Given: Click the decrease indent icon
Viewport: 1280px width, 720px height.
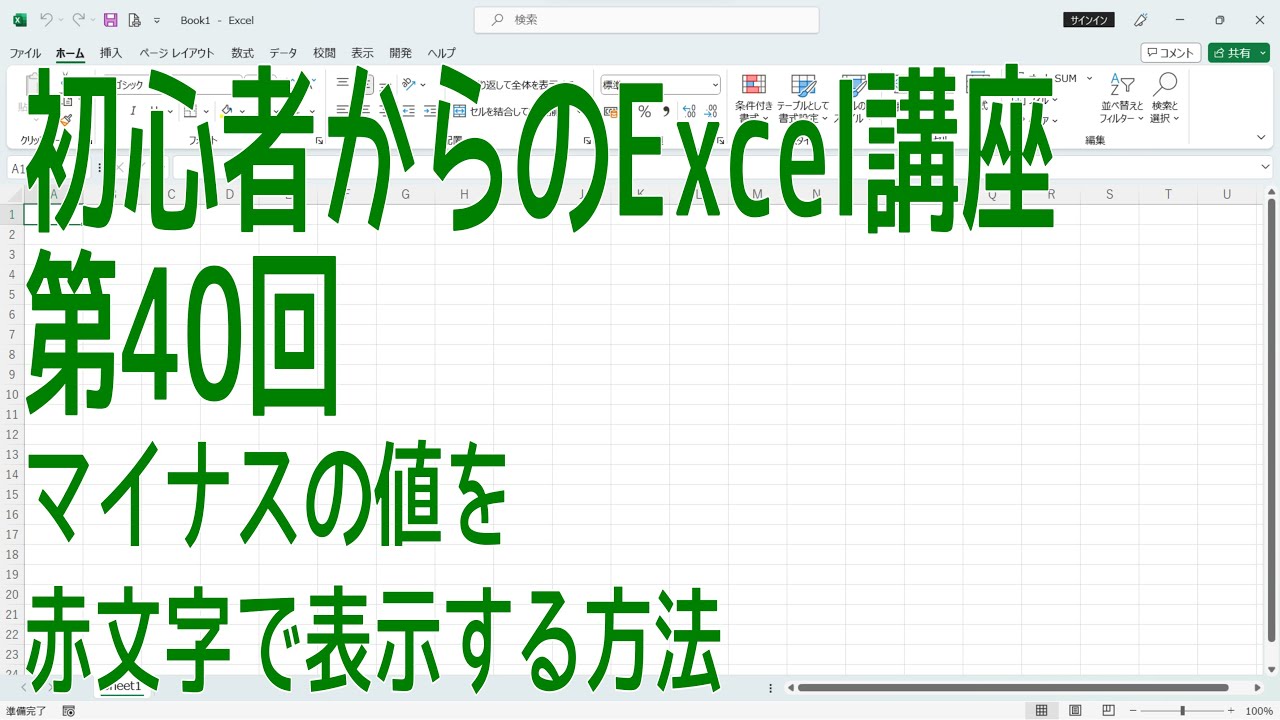Looking at the screenshot, I should (x=408, y=111).
